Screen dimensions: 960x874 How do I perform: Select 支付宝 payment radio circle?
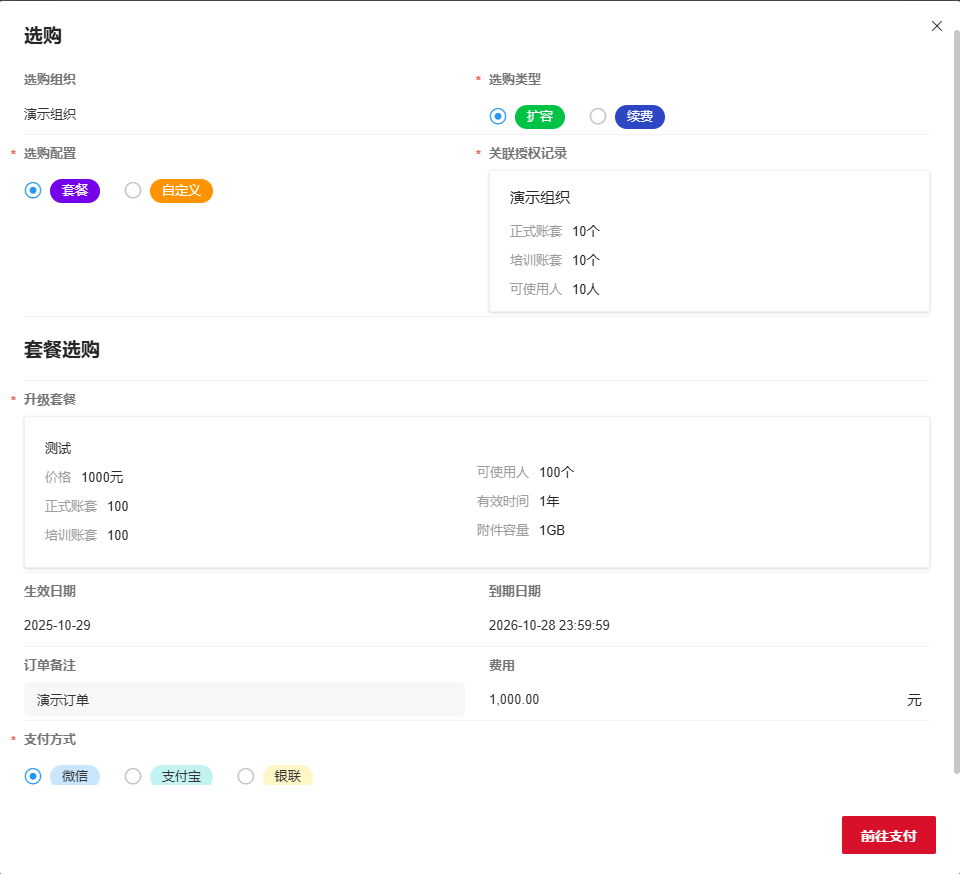click(133, 776)
